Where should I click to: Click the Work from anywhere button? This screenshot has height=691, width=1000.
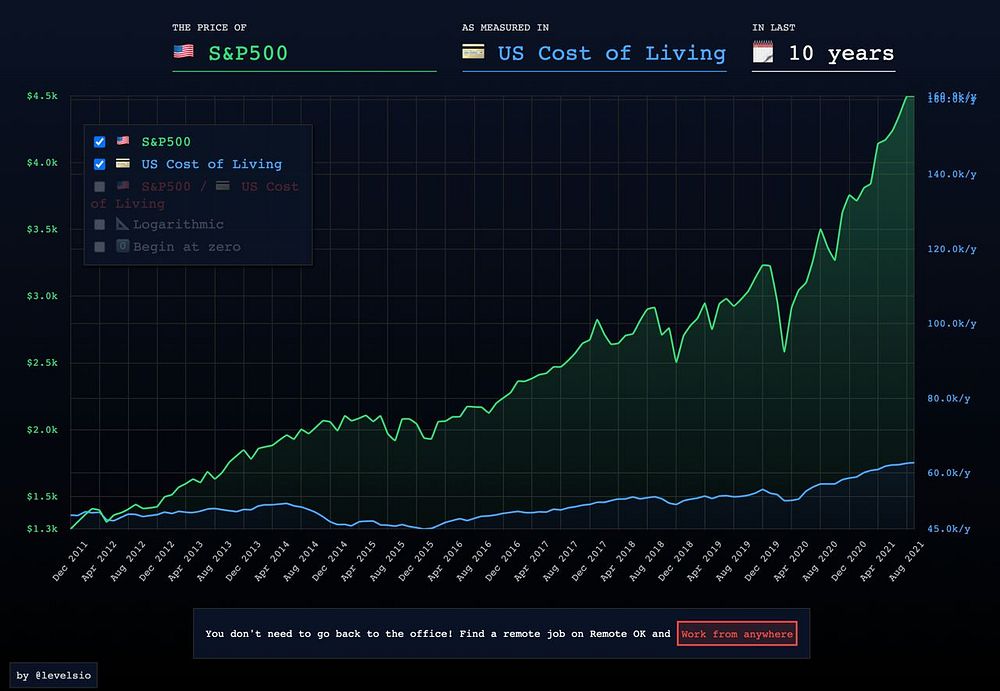737,634
